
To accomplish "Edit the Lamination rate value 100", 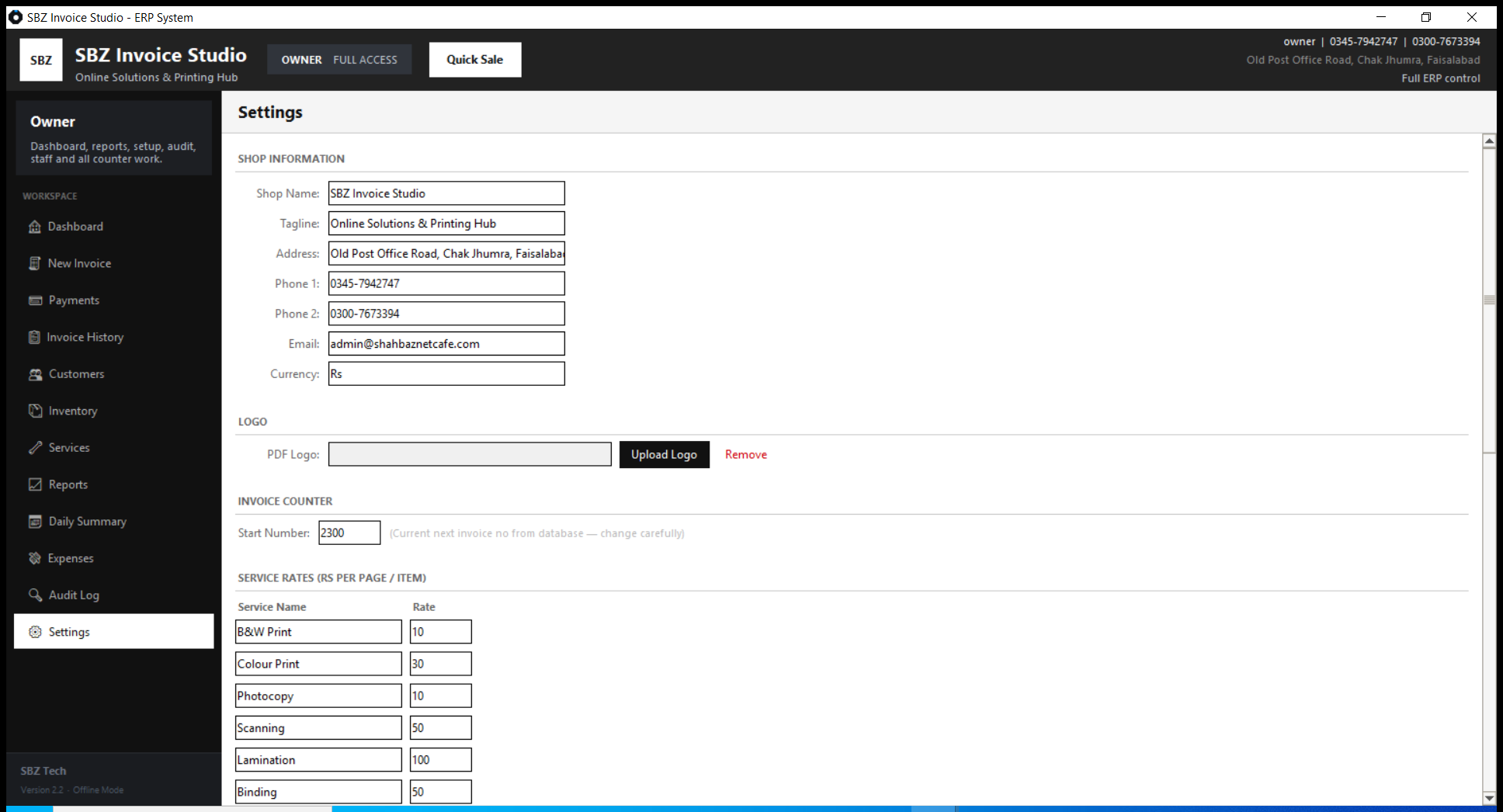I will (x=440, y=760).
